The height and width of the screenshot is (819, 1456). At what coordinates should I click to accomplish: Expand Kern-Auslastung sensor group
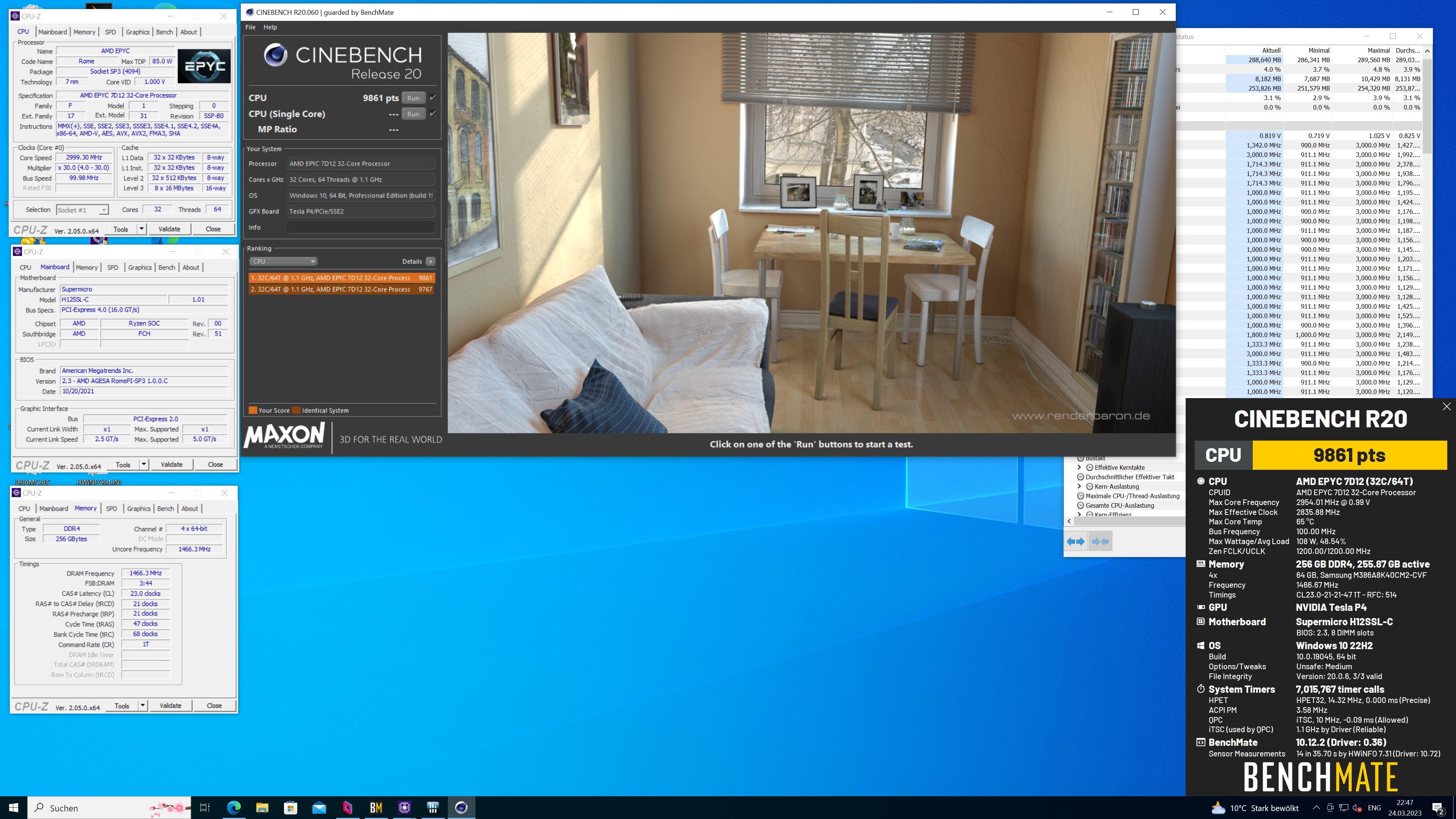1079,486
